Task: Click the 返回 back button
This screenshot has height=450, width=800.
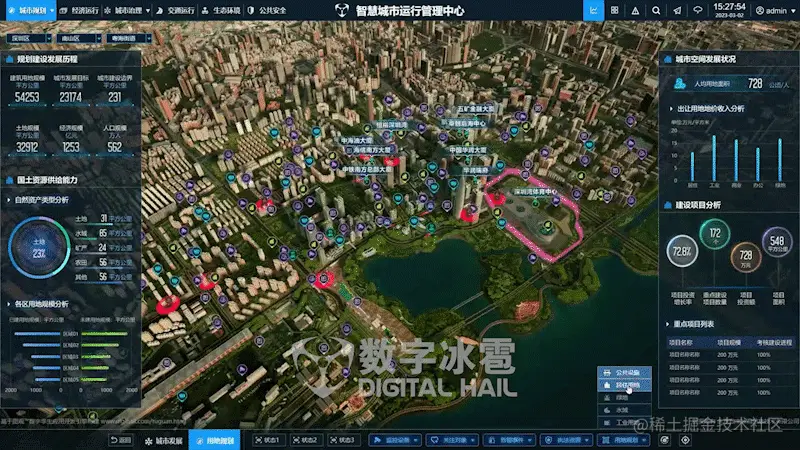Action: coord(121,440)
